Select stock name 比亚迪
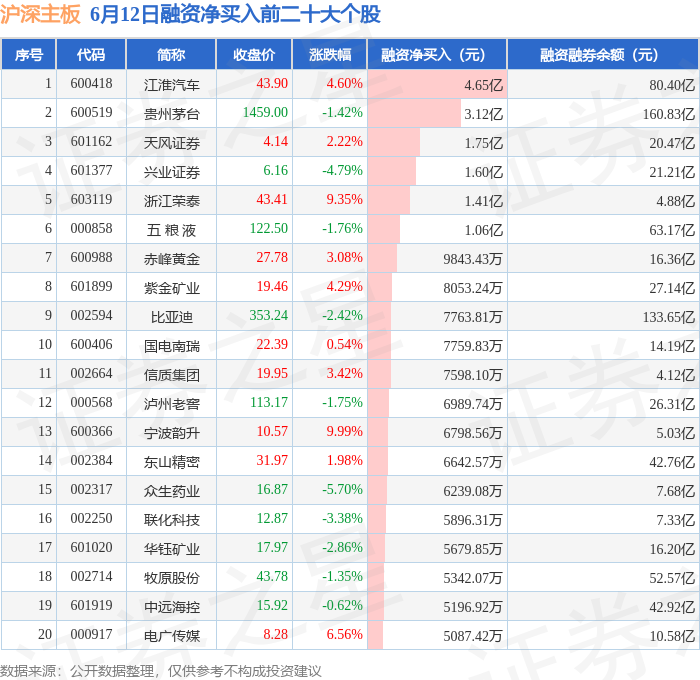The image size is (700, 680). click(171, 317)
